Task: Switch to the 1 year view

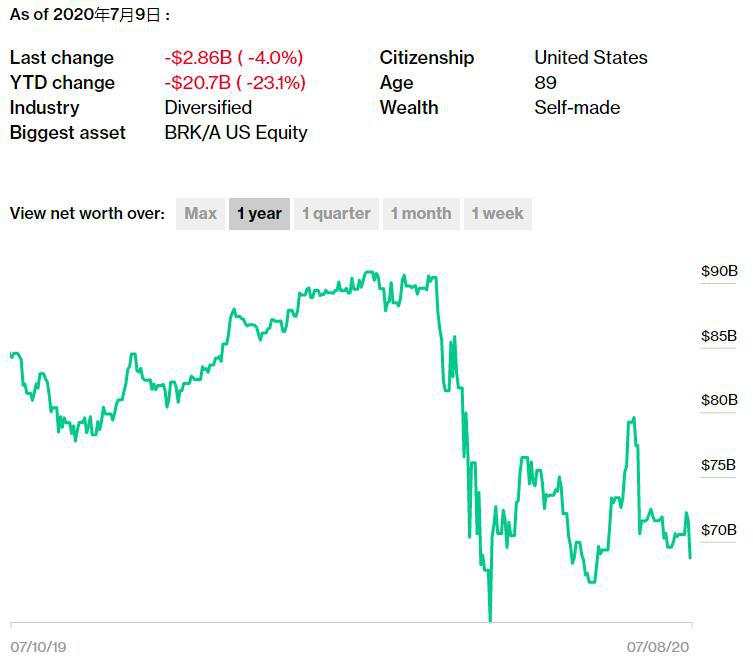Action: tap(259, 213)
